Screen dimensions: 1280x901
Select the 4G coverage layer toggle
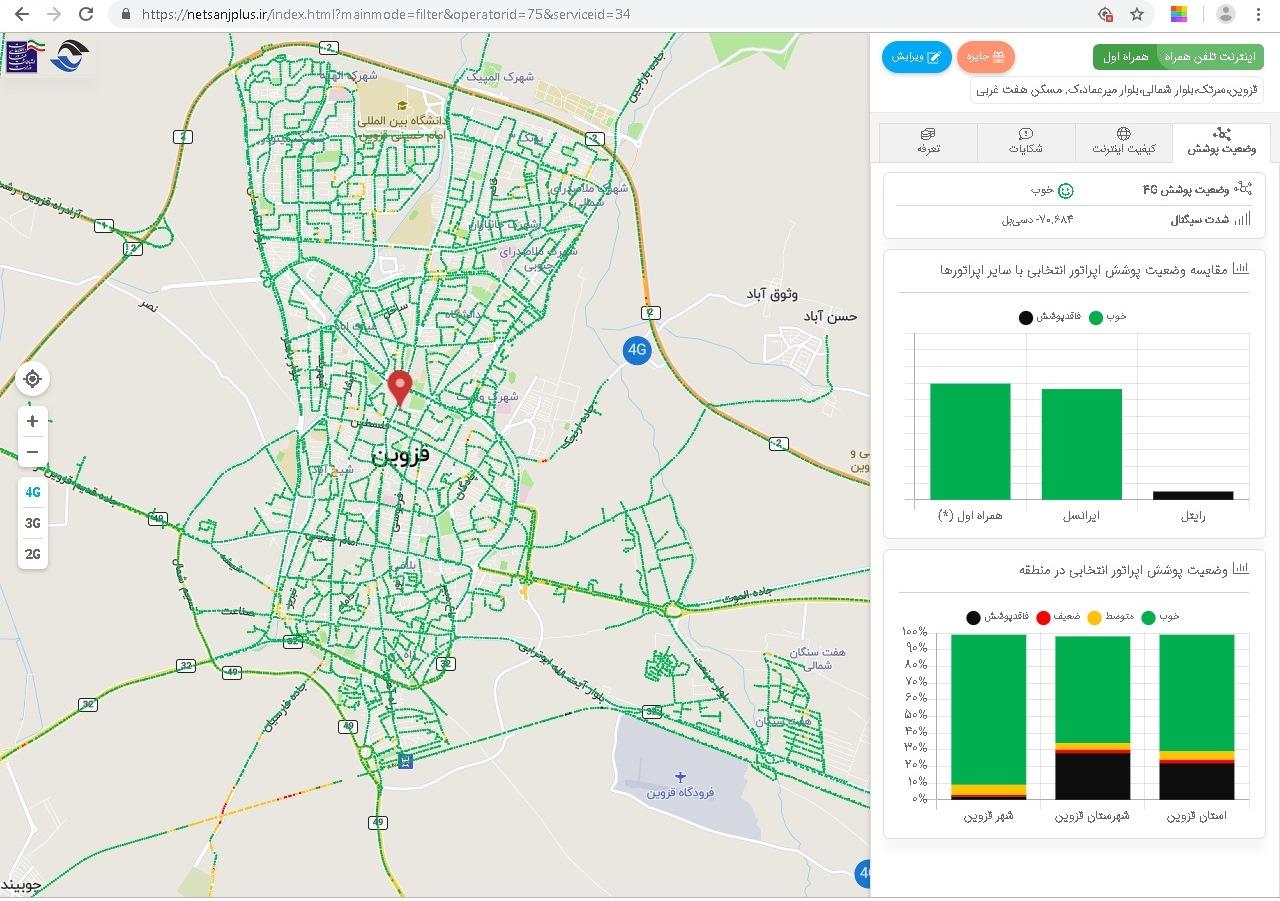click(x=33, y=492)
